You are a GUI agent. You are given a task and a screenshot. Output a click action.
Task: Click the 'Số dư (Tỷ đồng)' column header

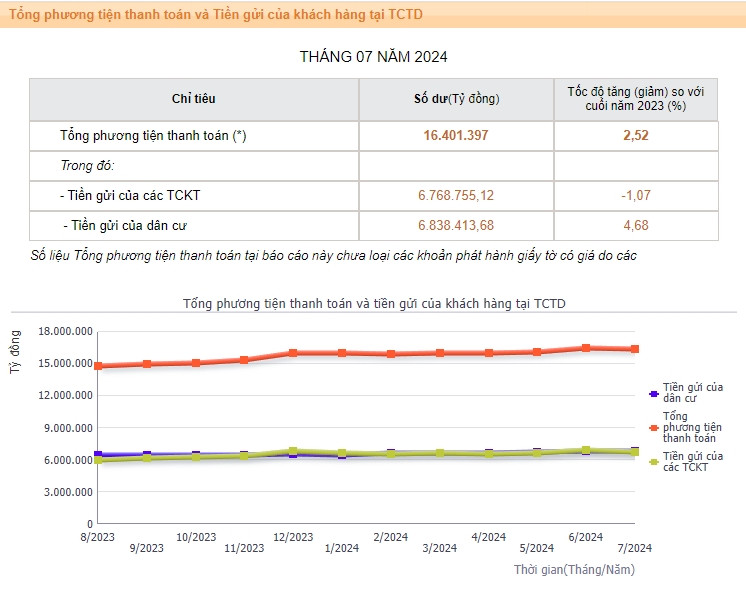pyautogui.click(x=456, y=99)
